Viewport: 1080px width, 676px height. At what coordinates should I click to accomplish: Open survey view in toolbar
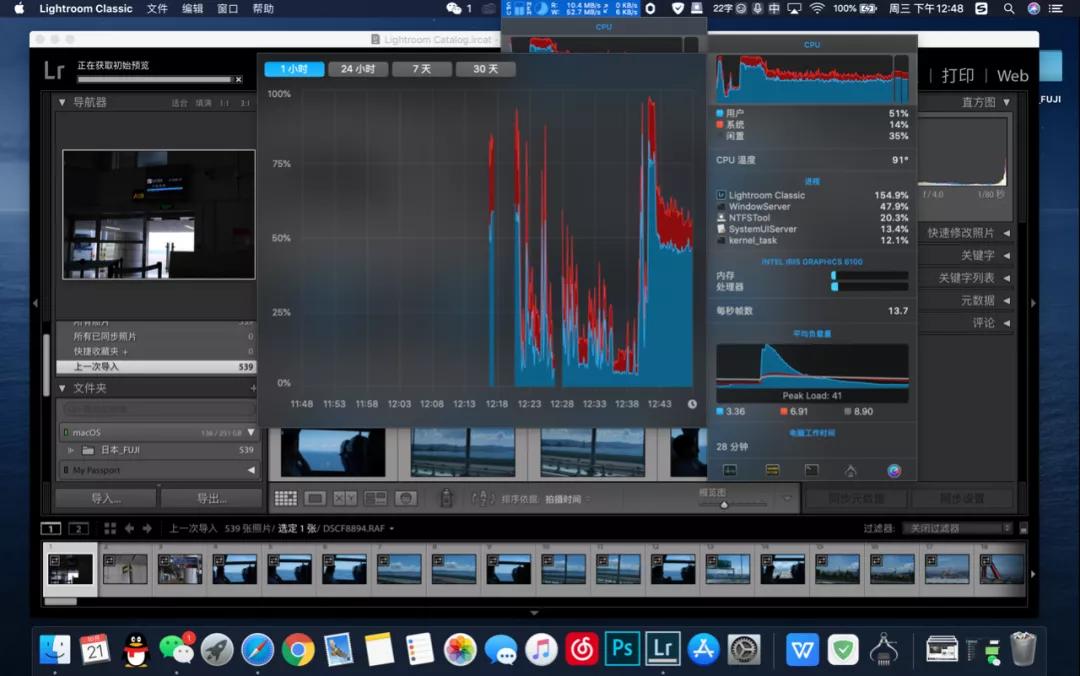[x=376, y=498]
